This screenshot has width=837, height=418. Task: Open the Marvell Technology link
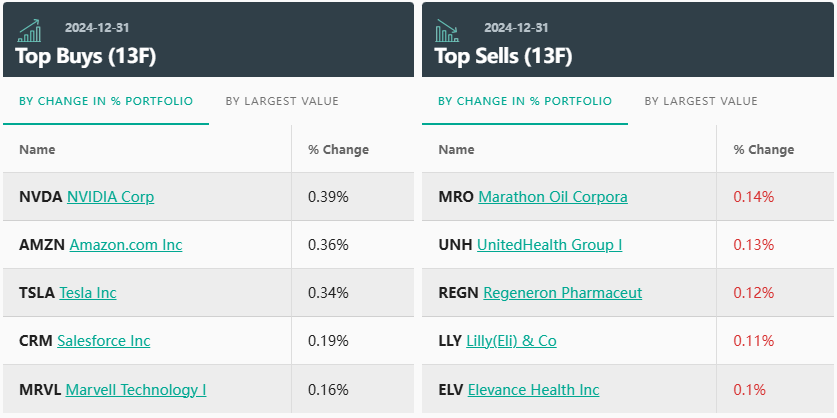[x=136, y=389]
